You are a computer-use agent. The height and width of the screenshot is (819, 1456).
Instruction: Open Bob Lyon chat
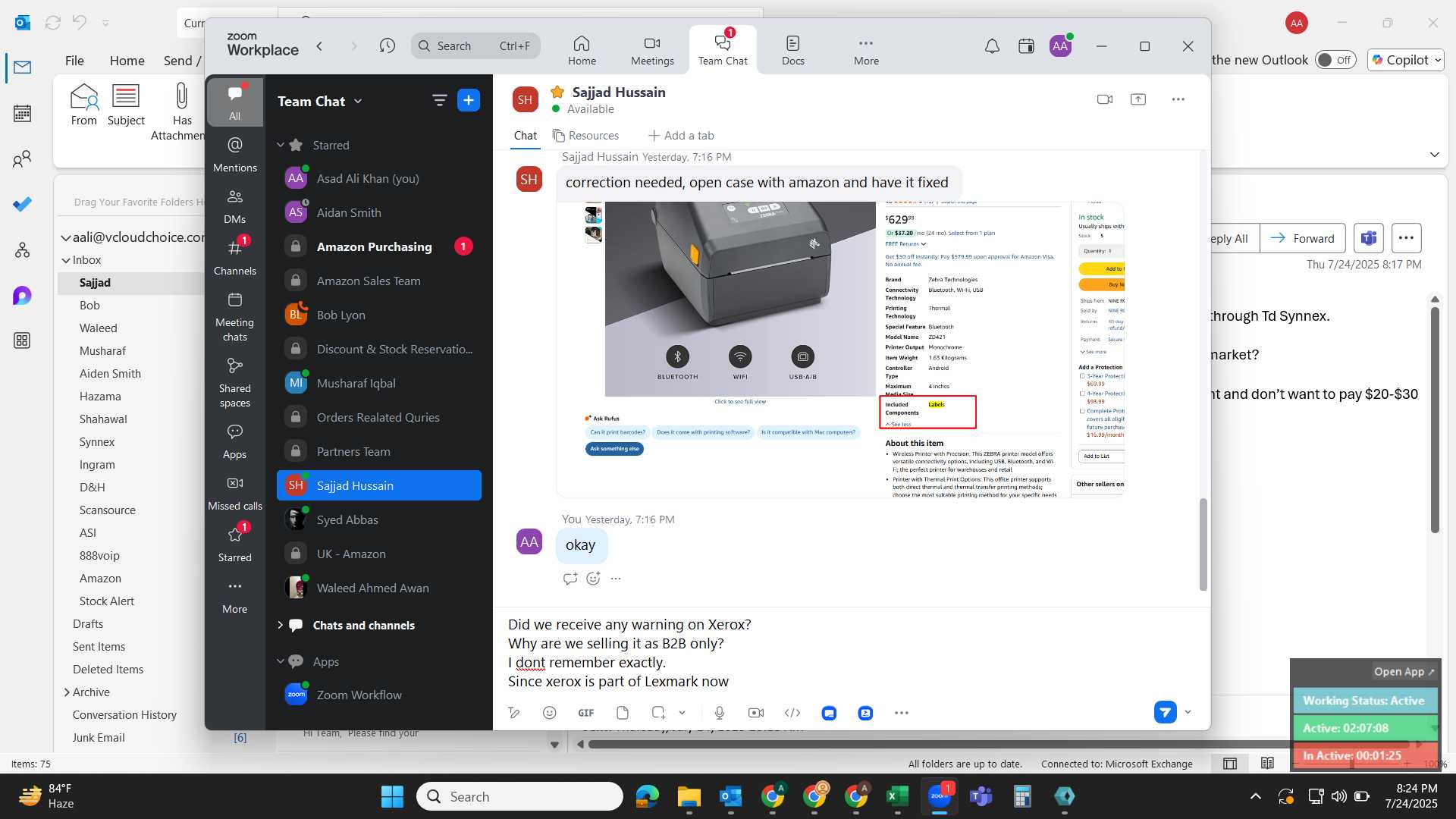coord(379,315)
